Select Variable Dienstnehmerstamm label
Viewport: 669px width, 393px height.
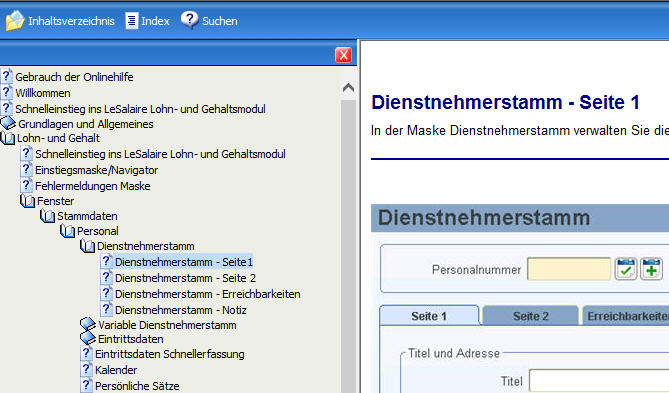pos(167,325)
